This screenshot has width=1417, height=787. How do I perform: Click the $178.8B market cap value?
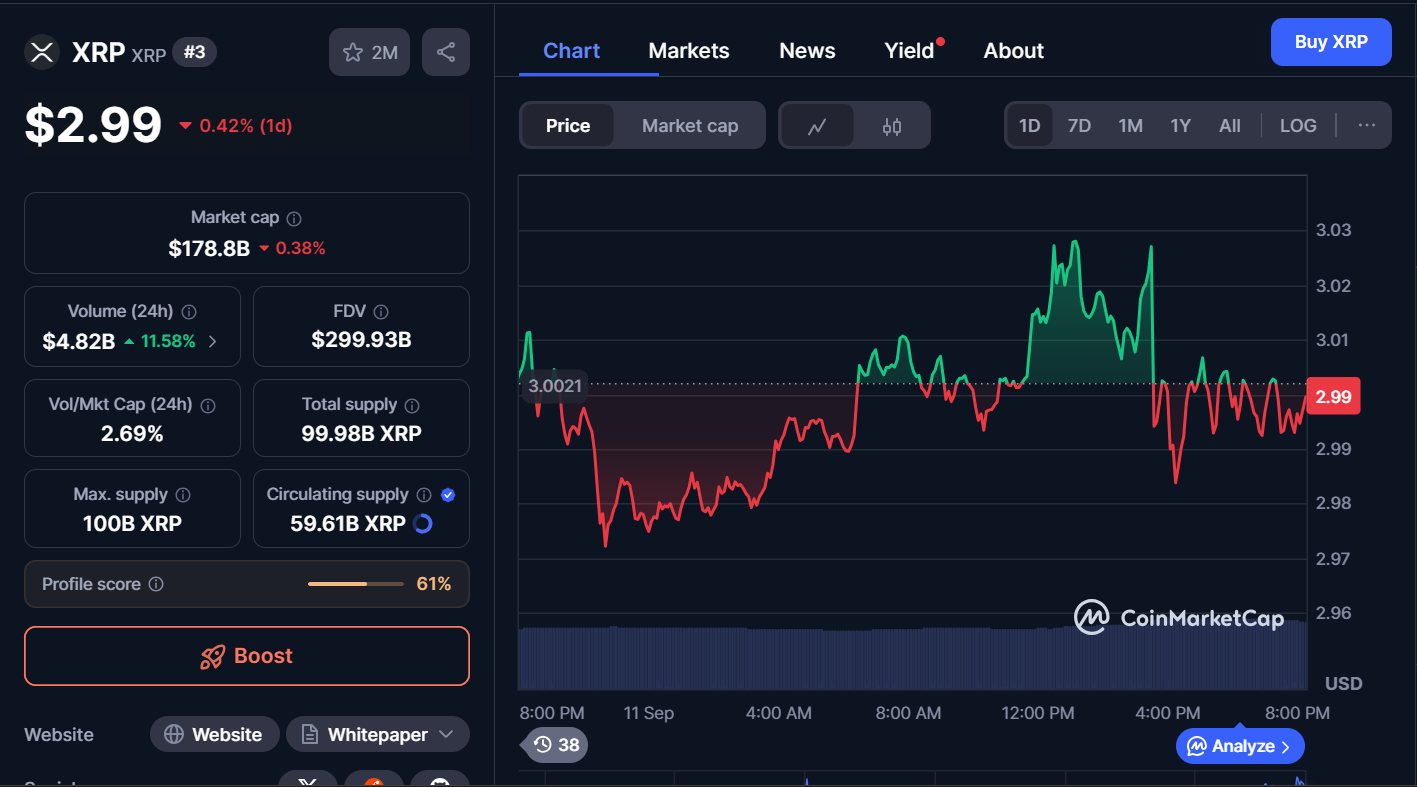[x=209, y=248]
